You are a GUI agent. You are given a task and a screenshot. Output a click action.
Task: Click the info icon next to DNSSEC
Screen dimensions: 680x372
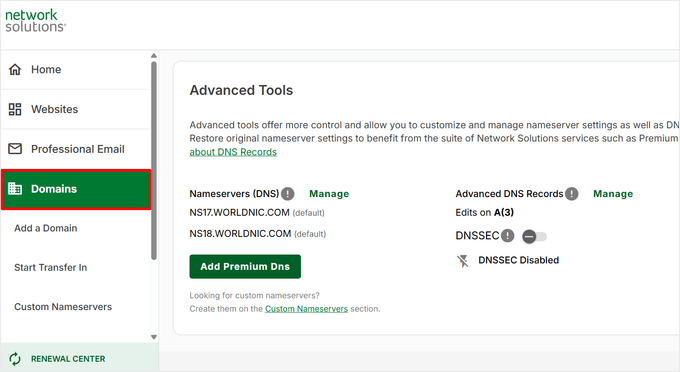[507, 236]
